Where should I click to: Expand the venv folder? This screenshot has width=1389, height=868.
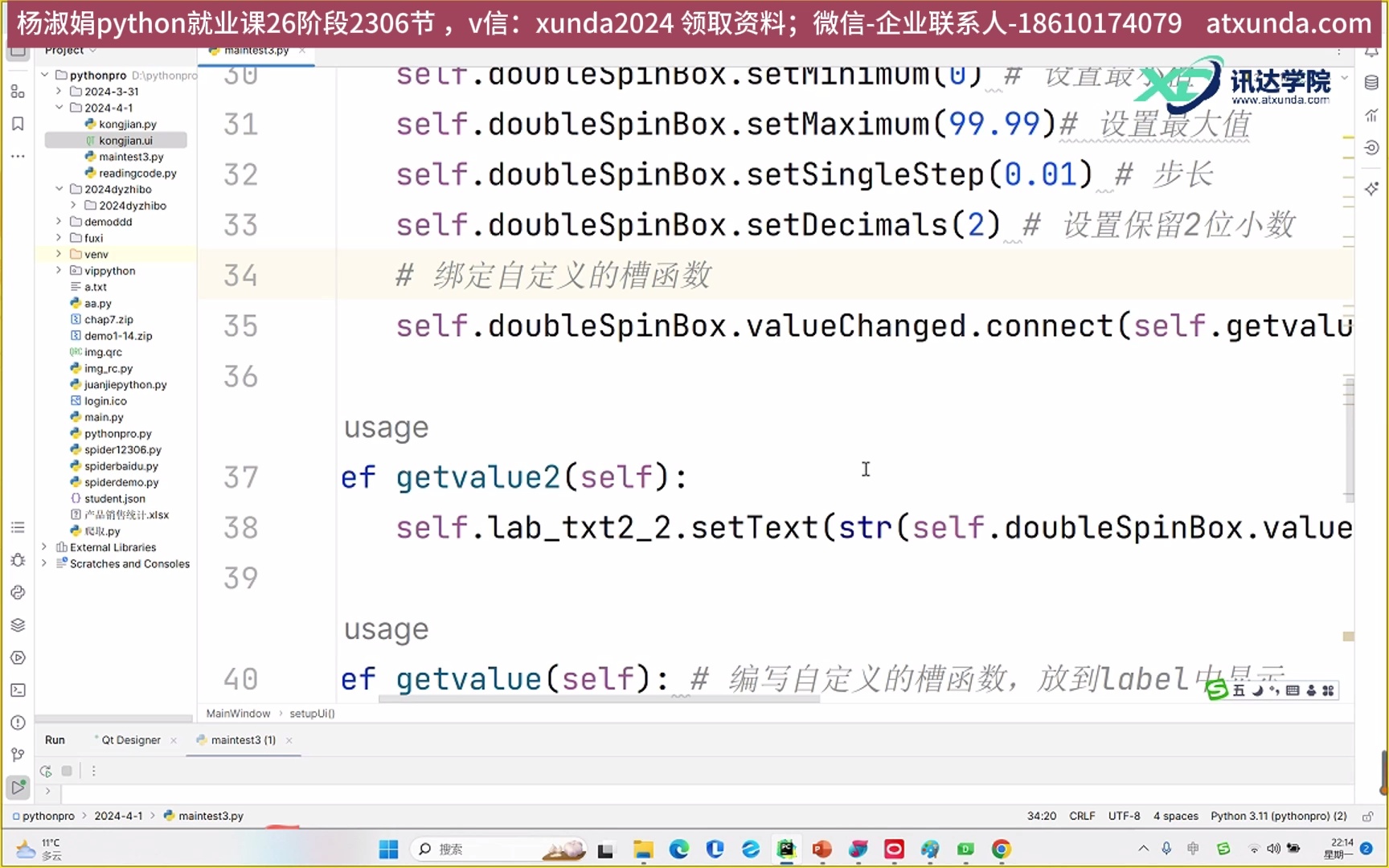[x=58, y=254]
